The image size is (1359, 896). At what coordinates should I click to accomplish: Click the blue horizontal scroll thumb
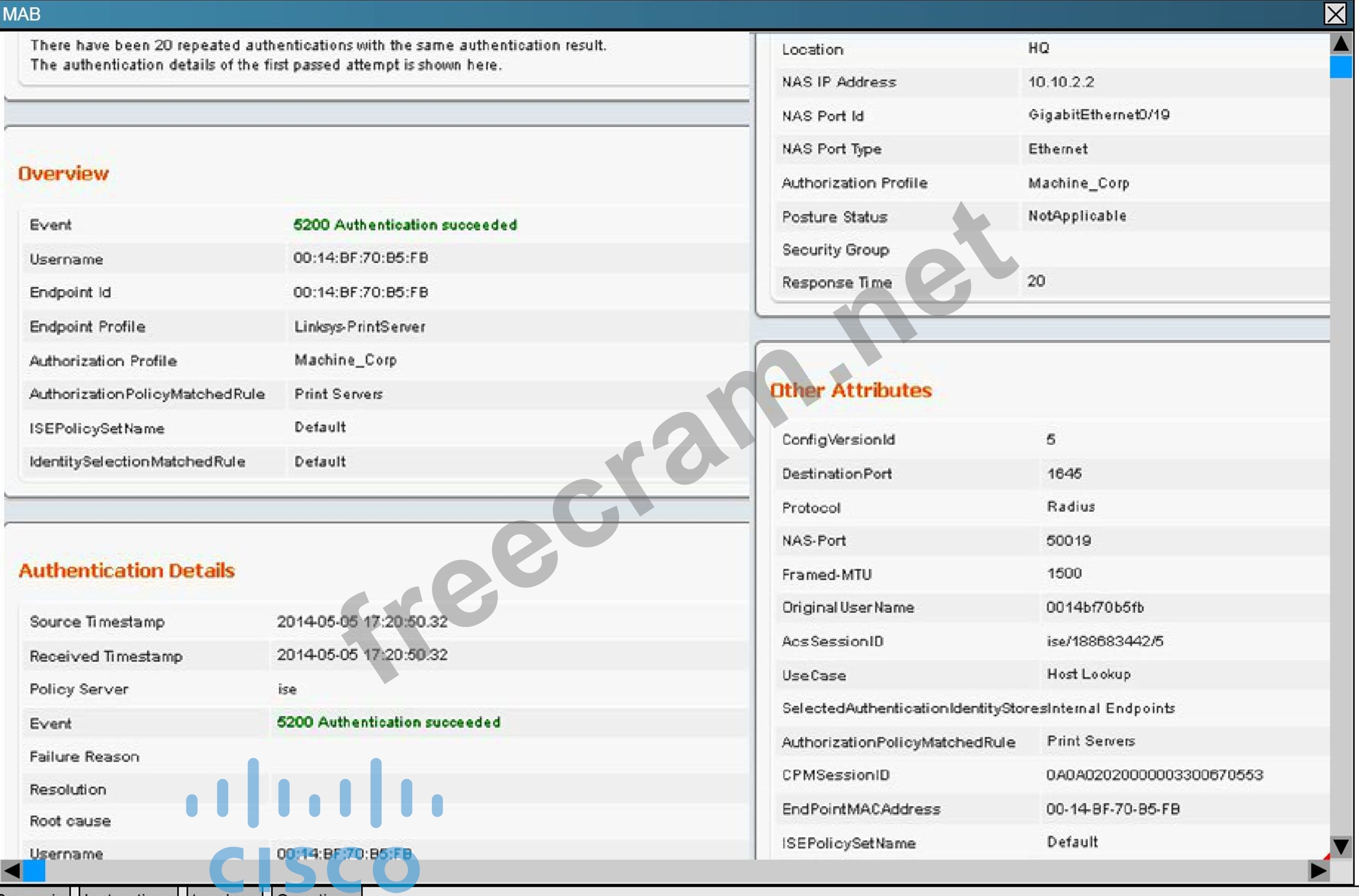pos(34,871)
